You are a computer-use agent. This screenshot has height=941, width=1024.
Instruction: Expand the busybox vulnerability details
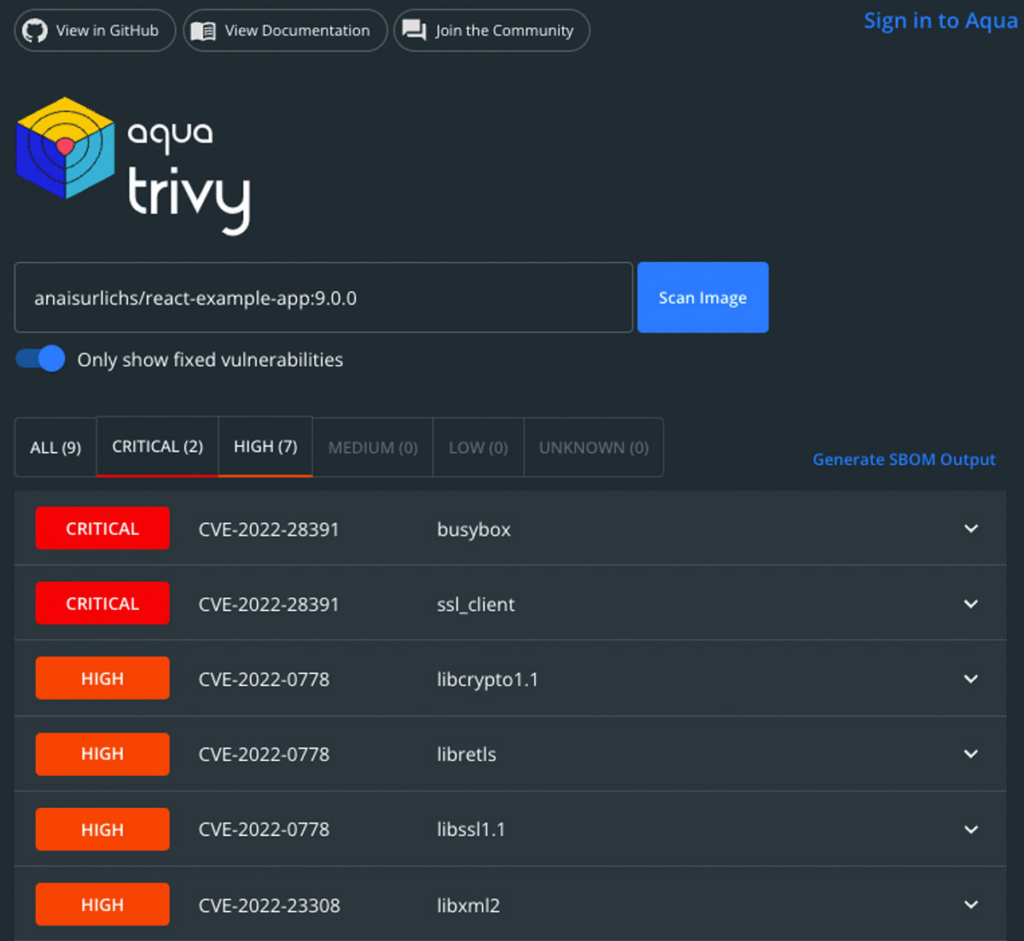[x=970, y=528]
